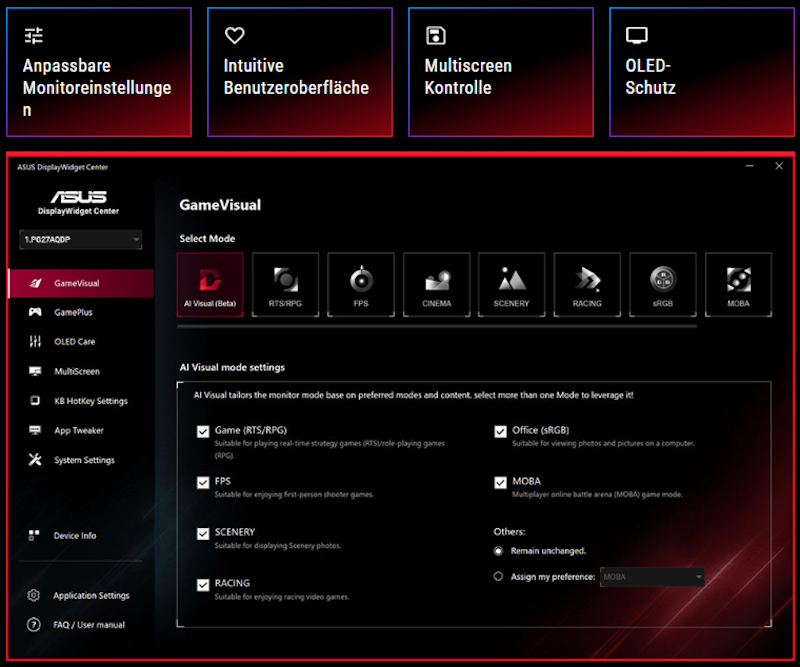Open the Assign my preference MOBA dropdown

coord(652,577)
